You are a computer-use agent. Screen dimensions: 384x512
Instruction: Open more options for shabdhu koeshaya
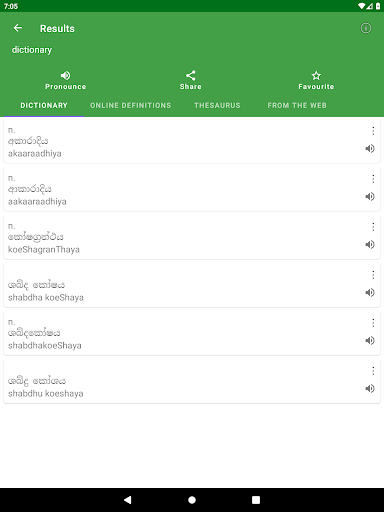click(x=373, y=371)
